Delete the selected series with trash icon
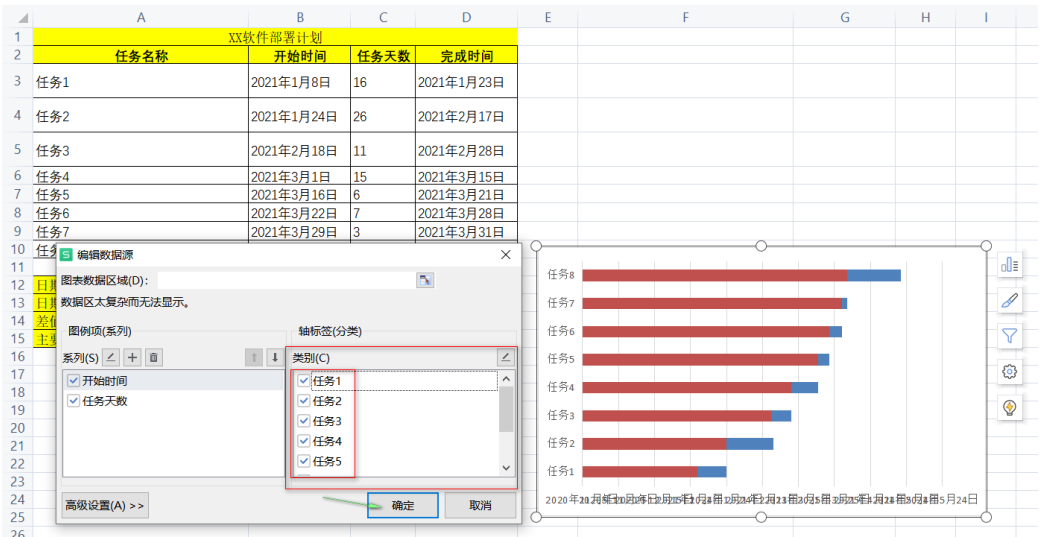Viewport: 1043px width, 537px height. click(x=153, y=357)
